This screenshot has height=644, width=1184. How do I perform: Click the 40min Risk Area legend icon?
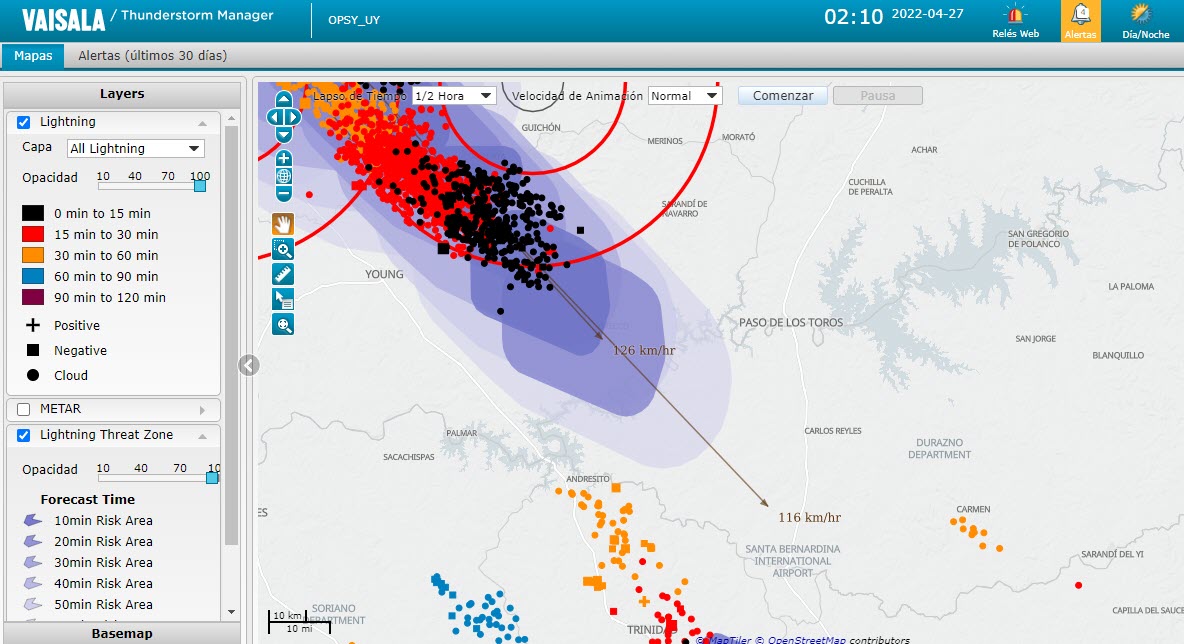32,583
